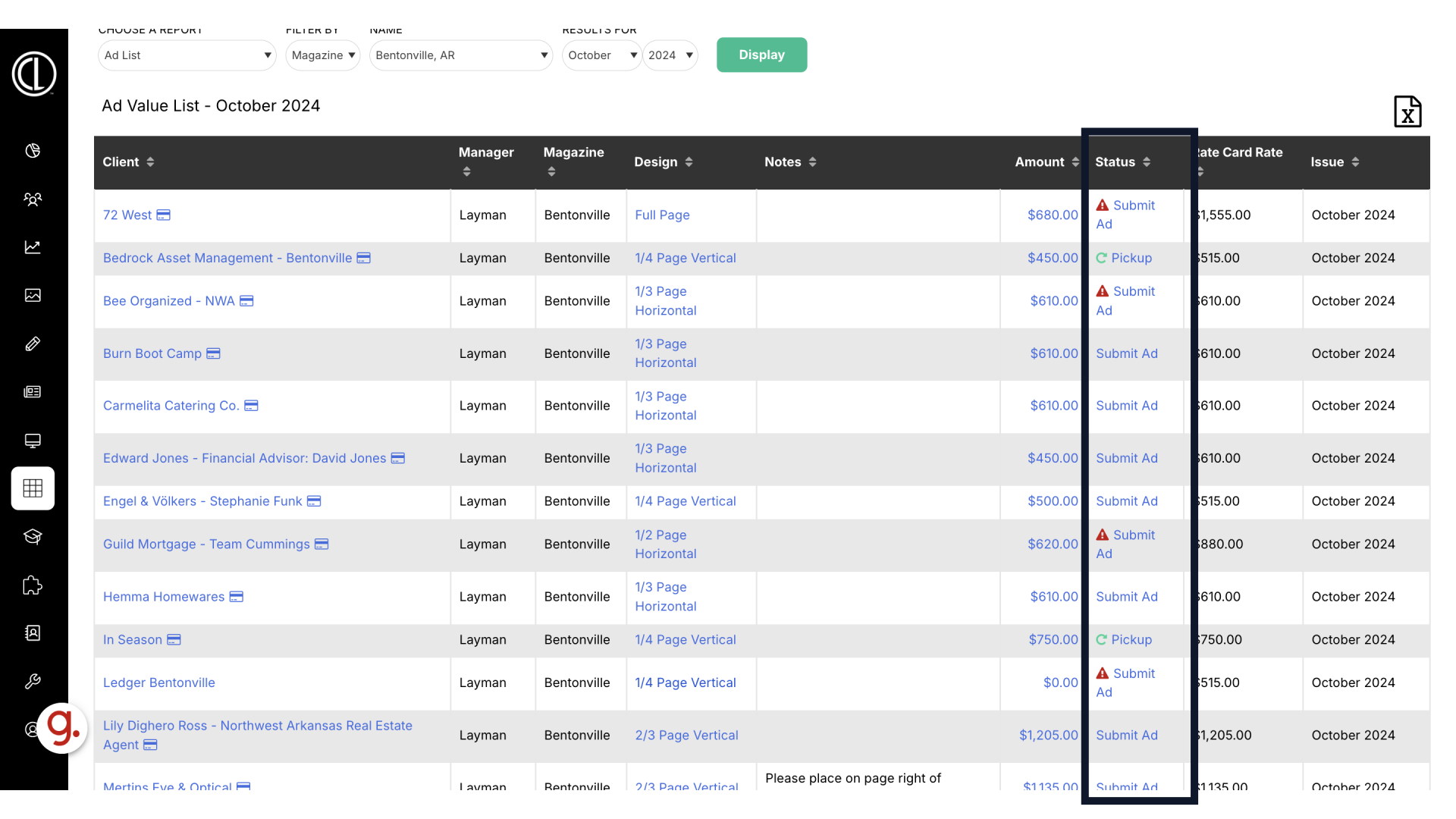The width and height of the screenshot is (1456, 819).
Task: Click Submit Ad for Burn Boot Camp
Action: point(1127,354)
